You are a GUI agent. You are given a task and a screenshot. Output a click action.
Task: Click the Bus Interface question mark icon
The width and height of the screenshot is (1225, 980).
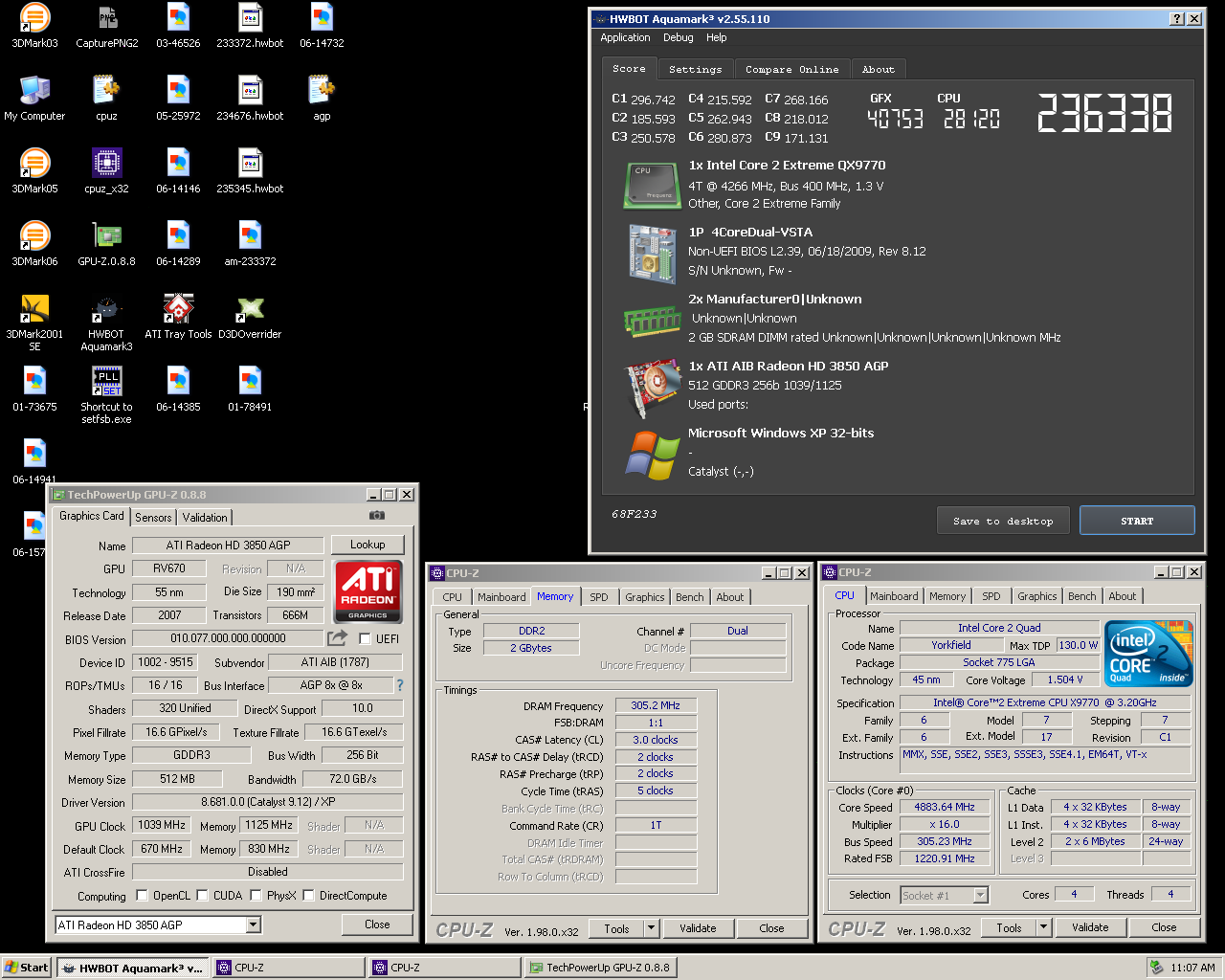(x=400, y=685)
